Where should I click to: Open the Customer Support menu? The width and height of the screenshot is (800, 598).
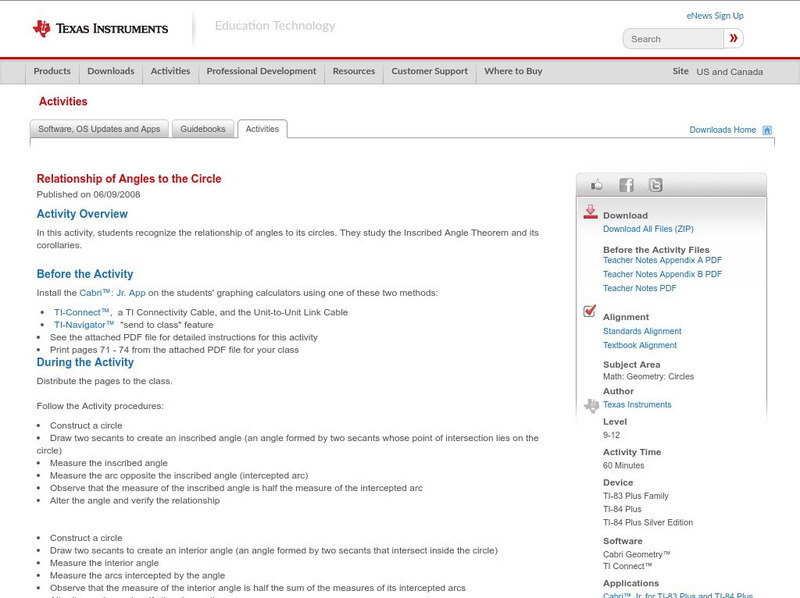point(430,71)
